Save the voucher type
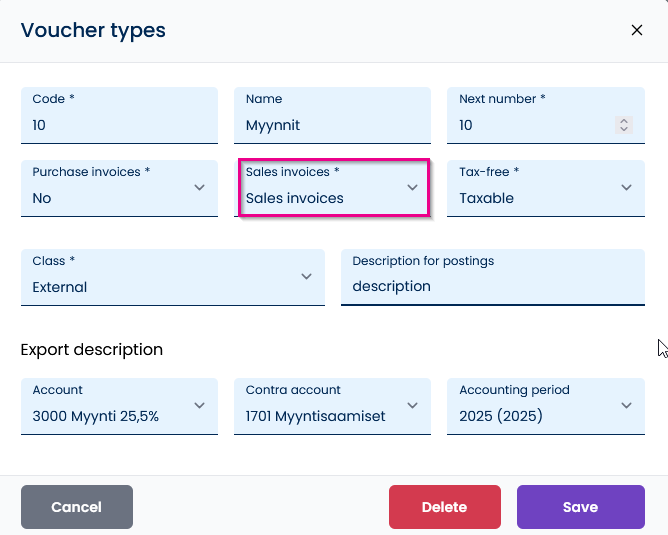 [581, 507]
